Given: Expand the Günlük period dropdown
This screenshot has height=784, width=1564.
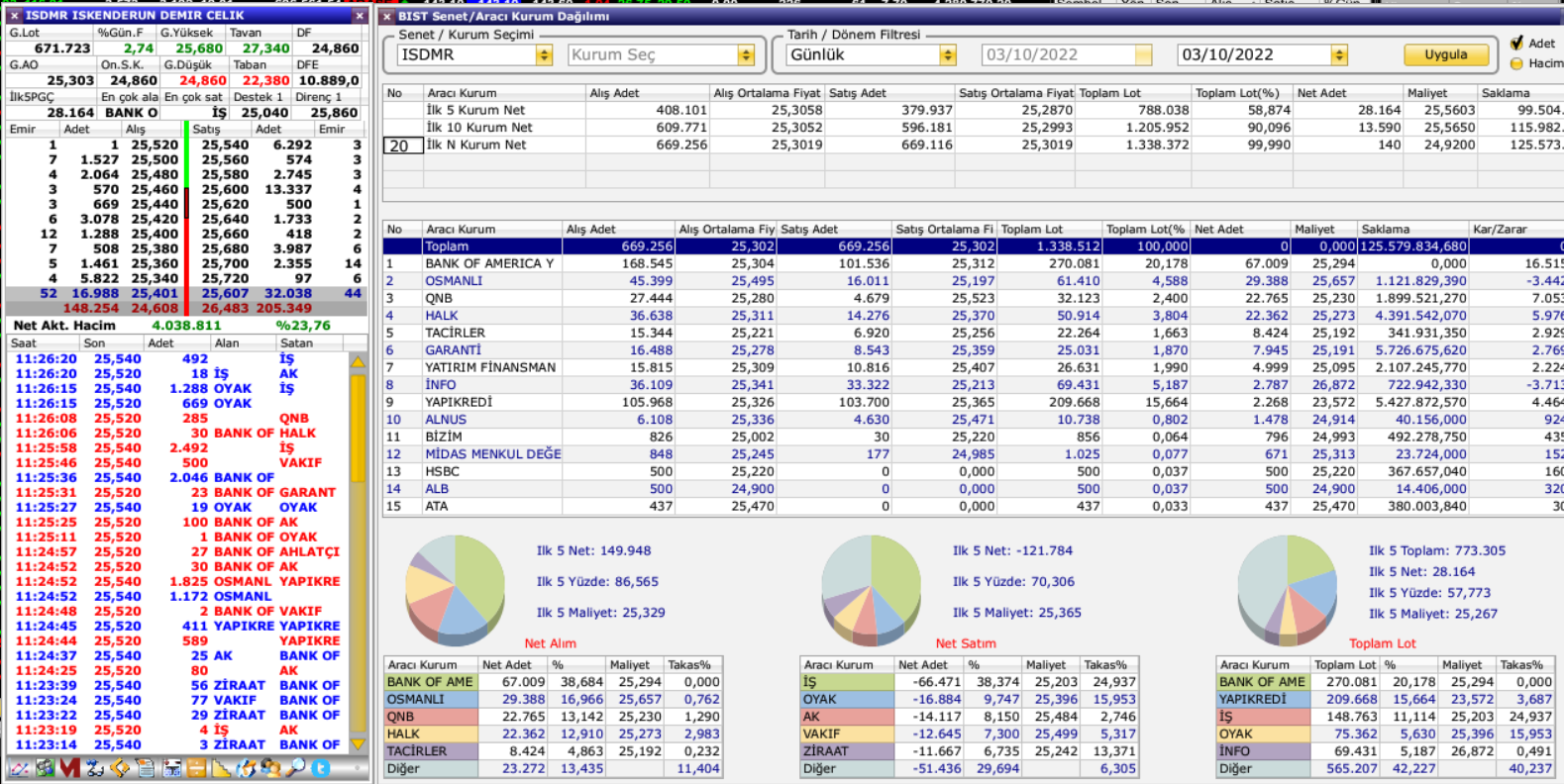Looking at the screenshot, I should click(x=948, y=55).
